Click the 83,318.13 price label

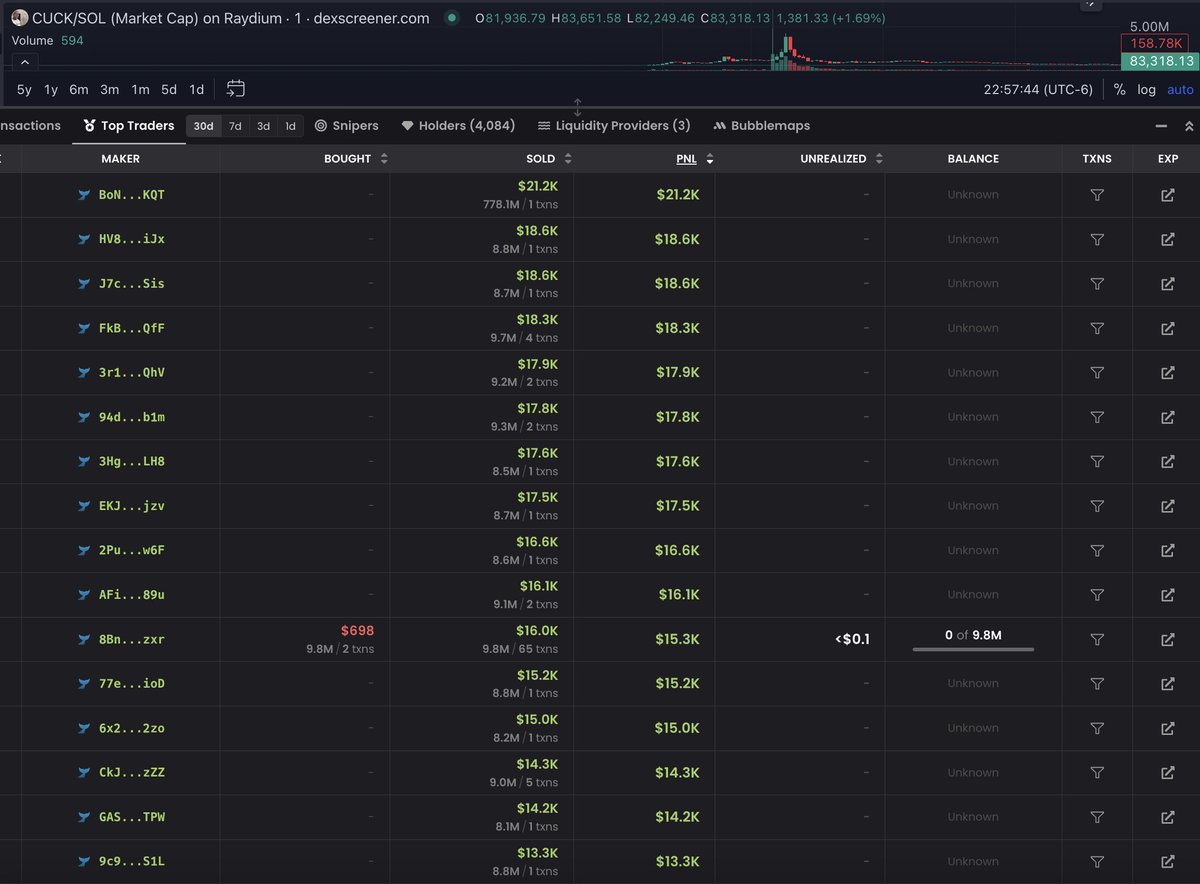1160,61
